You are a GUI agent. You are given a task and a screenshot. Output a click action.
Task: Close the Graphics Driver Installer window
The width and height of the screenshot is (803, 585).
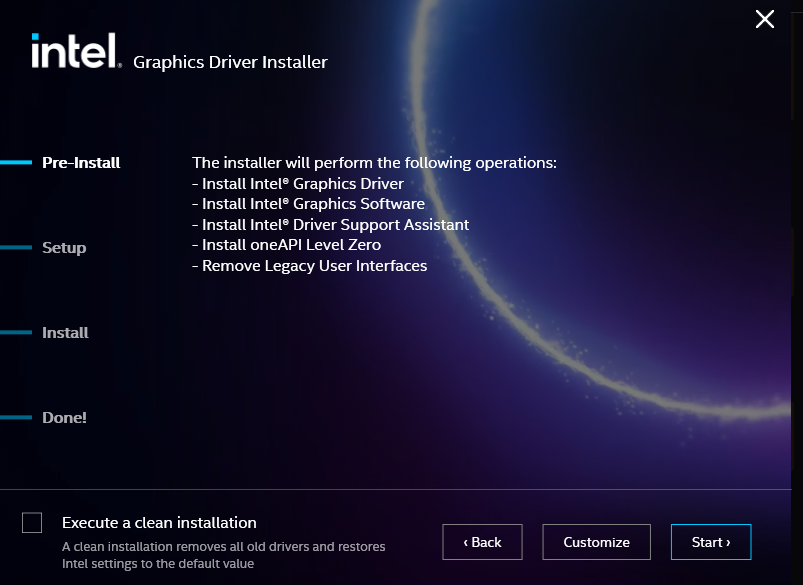click(x=765, y=19)
